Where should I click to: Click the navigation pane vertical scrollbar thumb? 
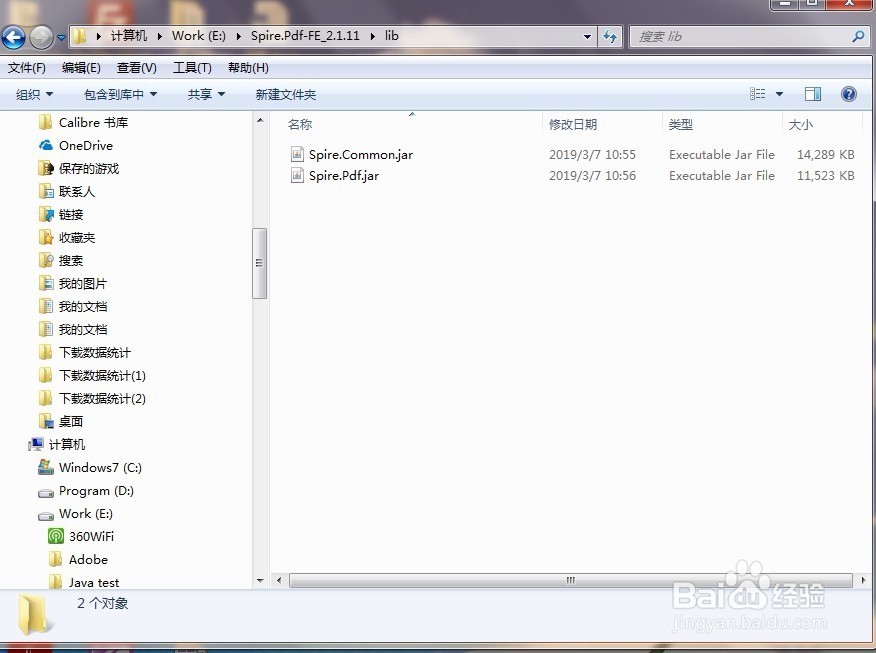tap(259, 263)
